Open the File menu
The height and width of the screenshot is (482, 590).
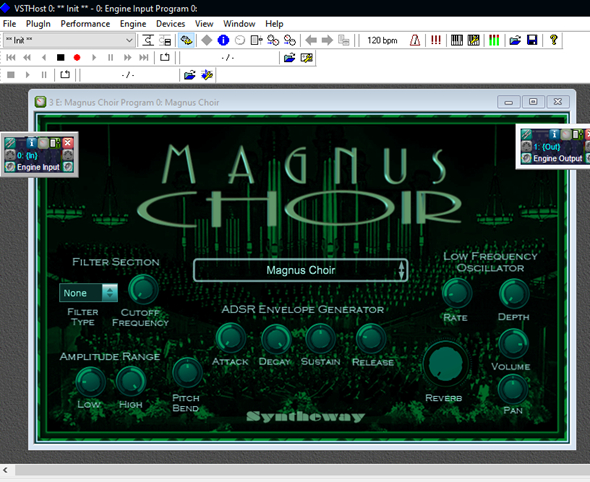pyautogui.click(x=9, y=24)
